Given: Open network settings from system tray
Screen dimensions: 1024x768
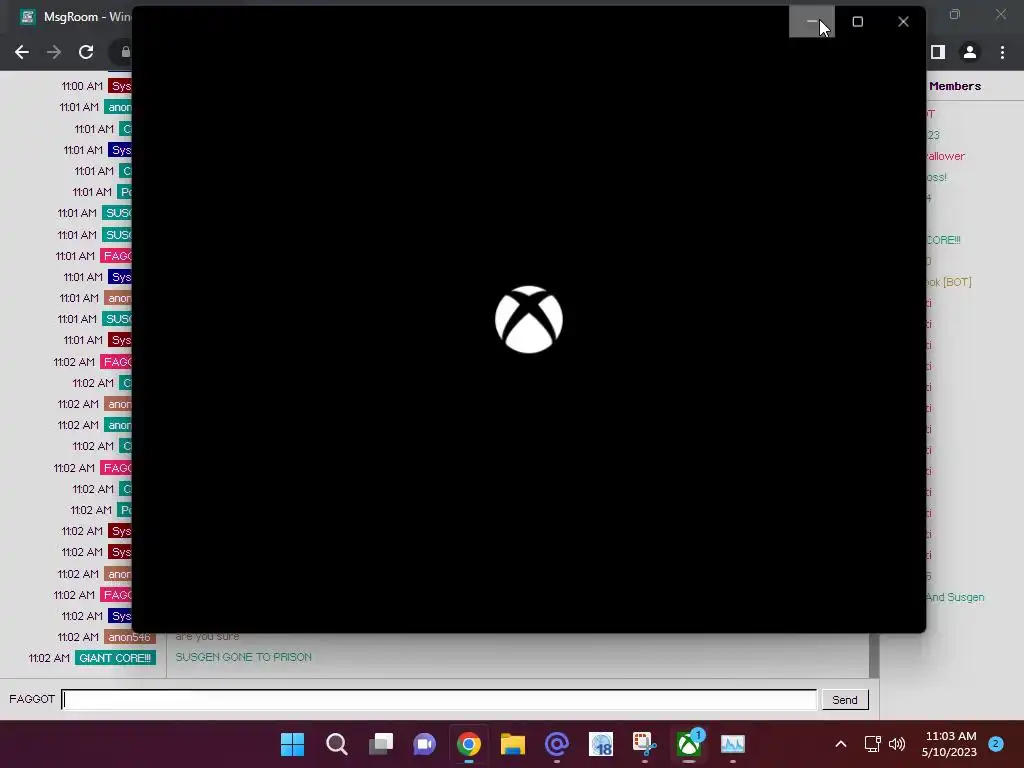Looking at the screenshot, I should click(x=872, y=744).
